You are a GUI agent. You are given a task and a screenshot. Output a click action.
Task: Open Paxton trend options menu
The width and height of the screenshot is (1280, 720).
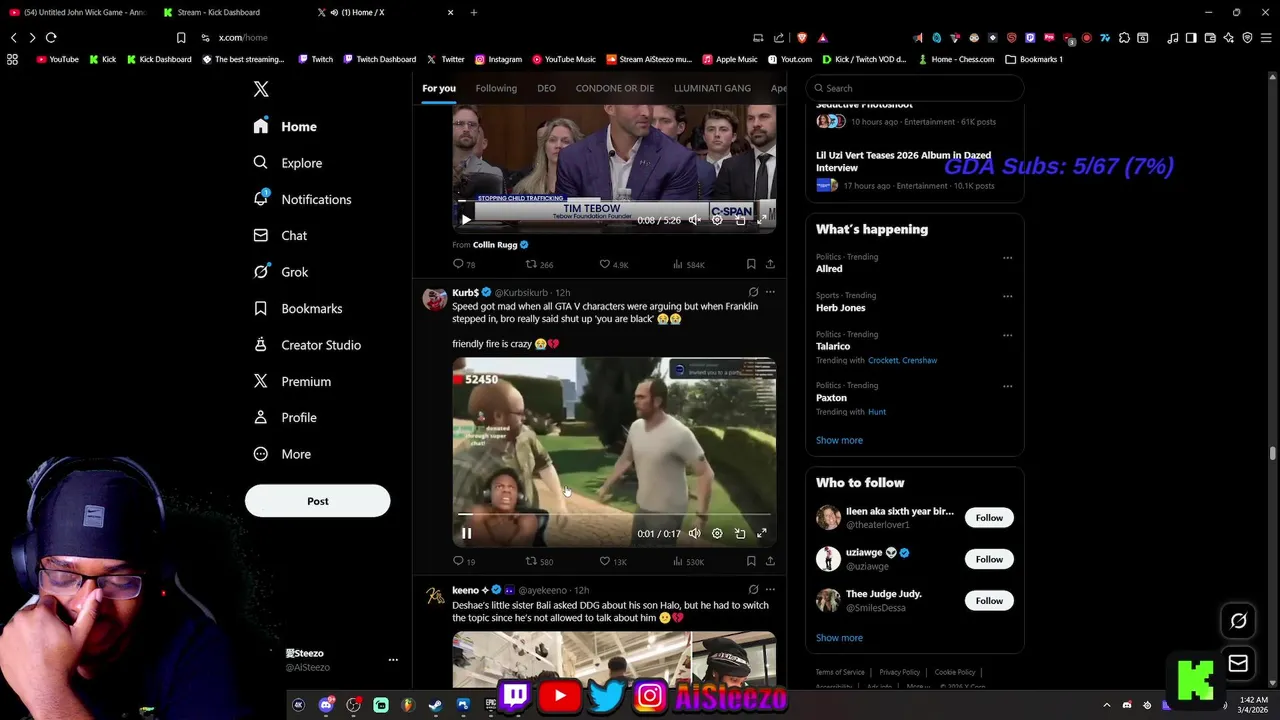(1007, 386)
